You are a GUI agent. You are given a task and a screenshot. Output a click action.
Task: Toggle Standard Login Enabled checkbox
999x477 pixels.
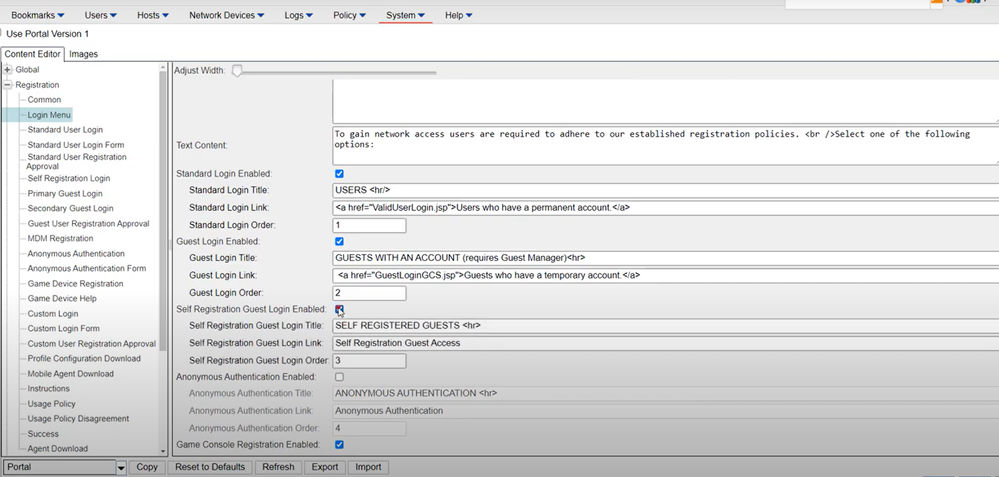[x=339, y=174]
